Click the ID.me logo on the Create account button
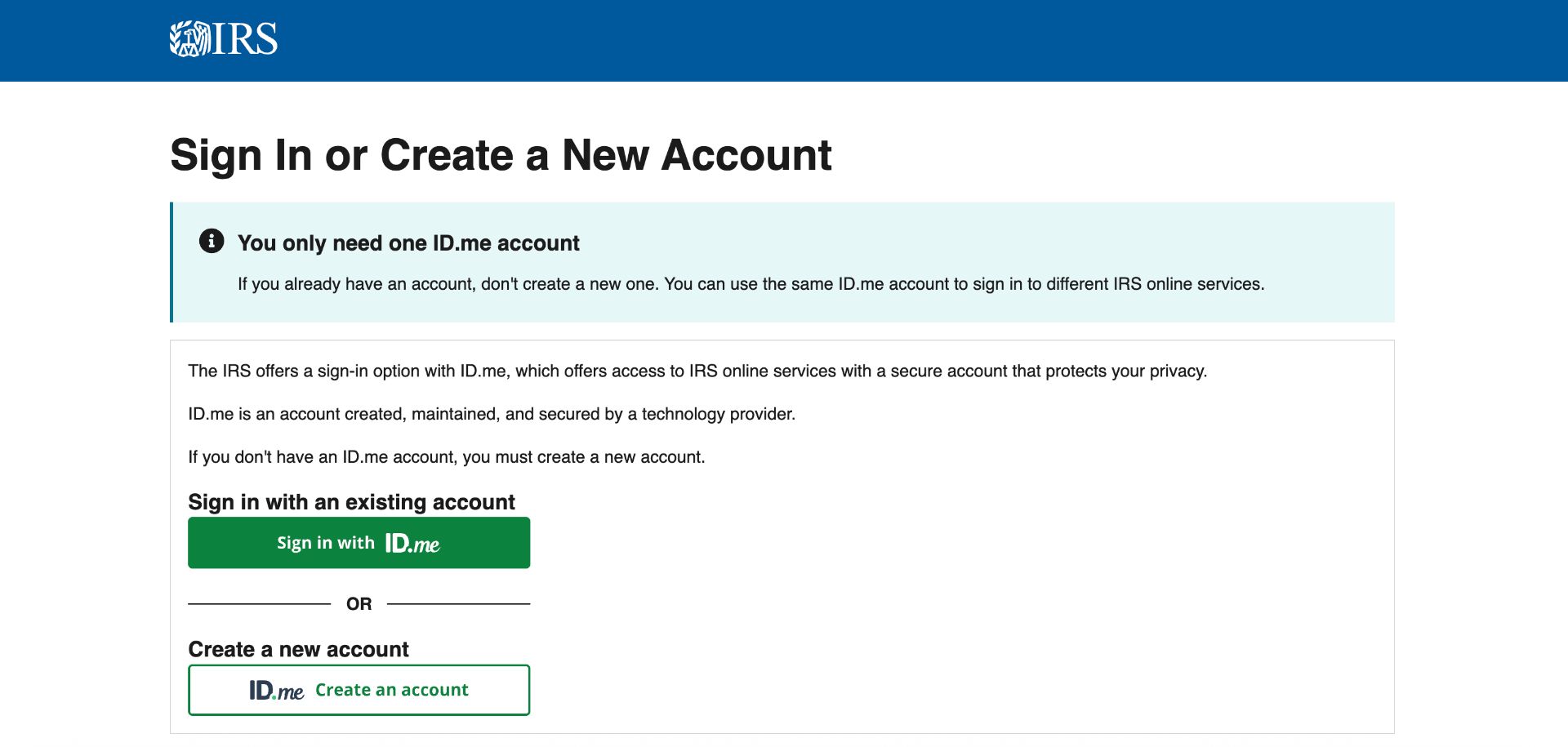This screenshot has width=1568, height=747. pos(276,690)
